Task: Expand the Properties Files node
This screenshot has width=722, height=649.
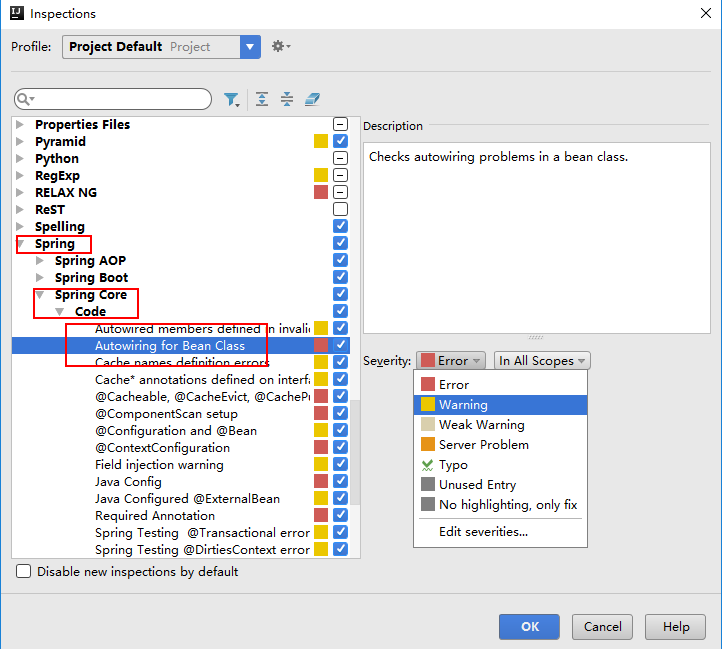Action: tap(20, 124)
